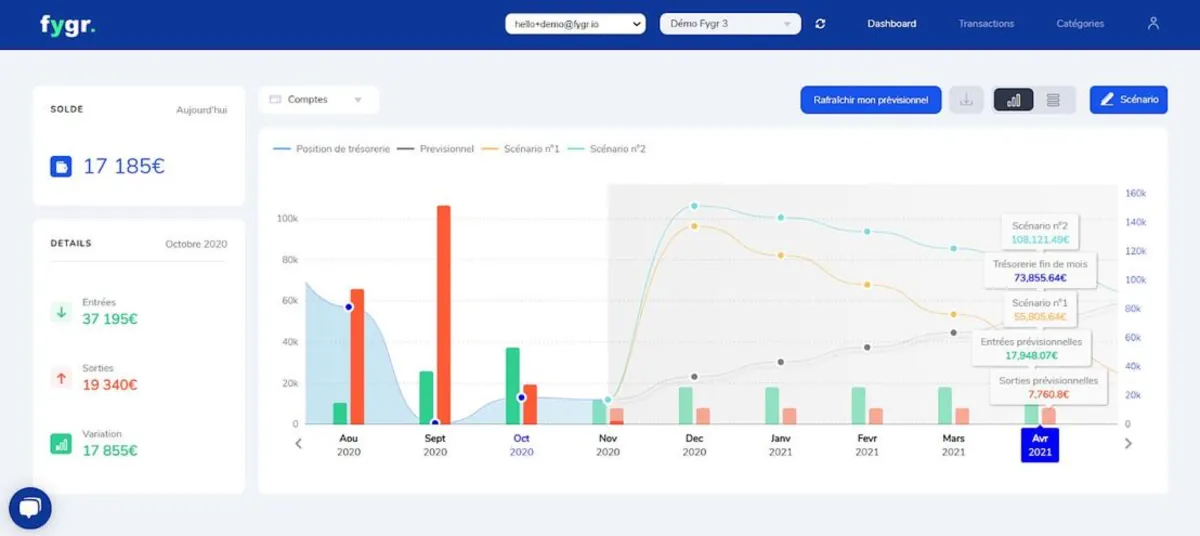Expand the Démo Fygr 3 selector
Viewport: 1200px width, 536px height.
pos(730,24)
